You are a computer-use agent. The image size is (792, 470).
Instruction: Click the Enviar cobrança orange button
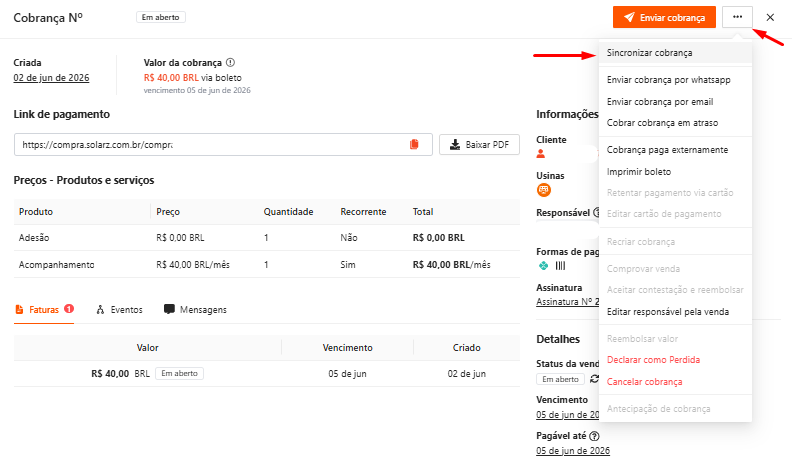[664, 17]
